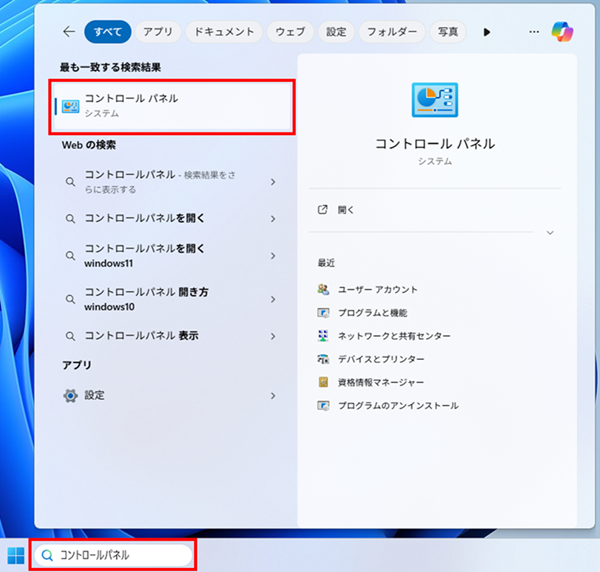Viewport: 600px width, 572px height.
Task: Click the back arrow in search panel
Action: (x=68, y=32)
